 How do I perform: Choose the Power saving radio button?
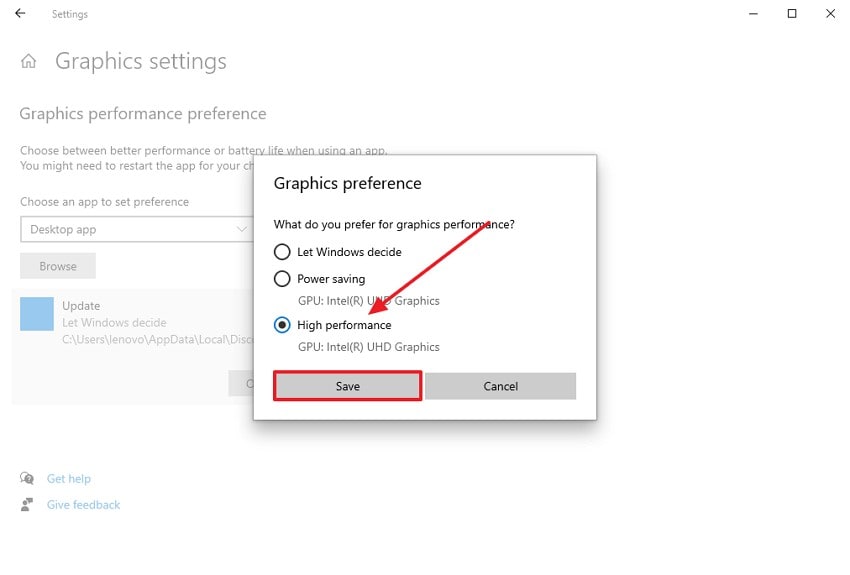(x=282, y=279)
